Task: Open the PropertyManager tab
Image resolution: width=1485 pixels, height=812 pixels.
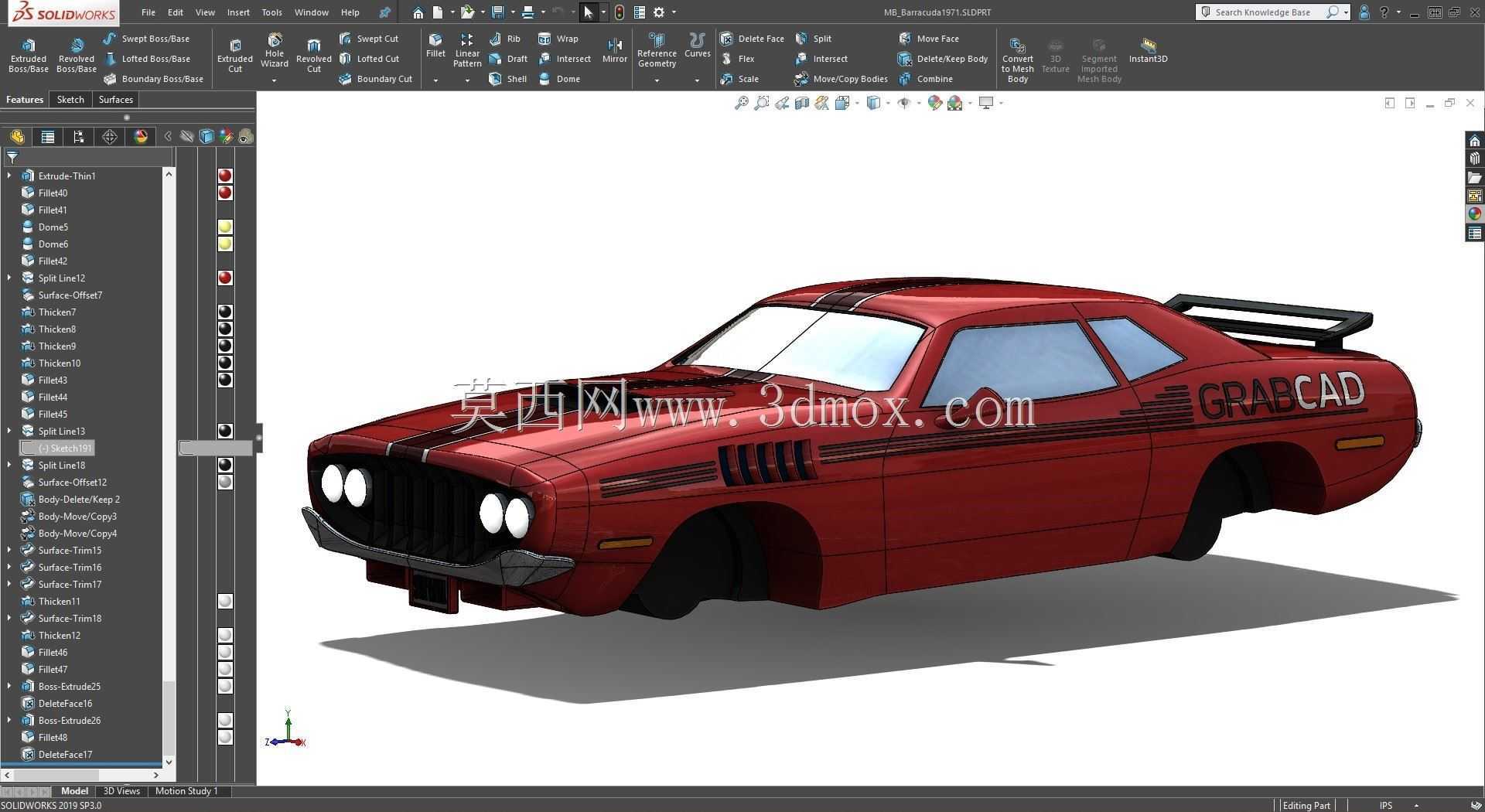Action: point(48,137)
